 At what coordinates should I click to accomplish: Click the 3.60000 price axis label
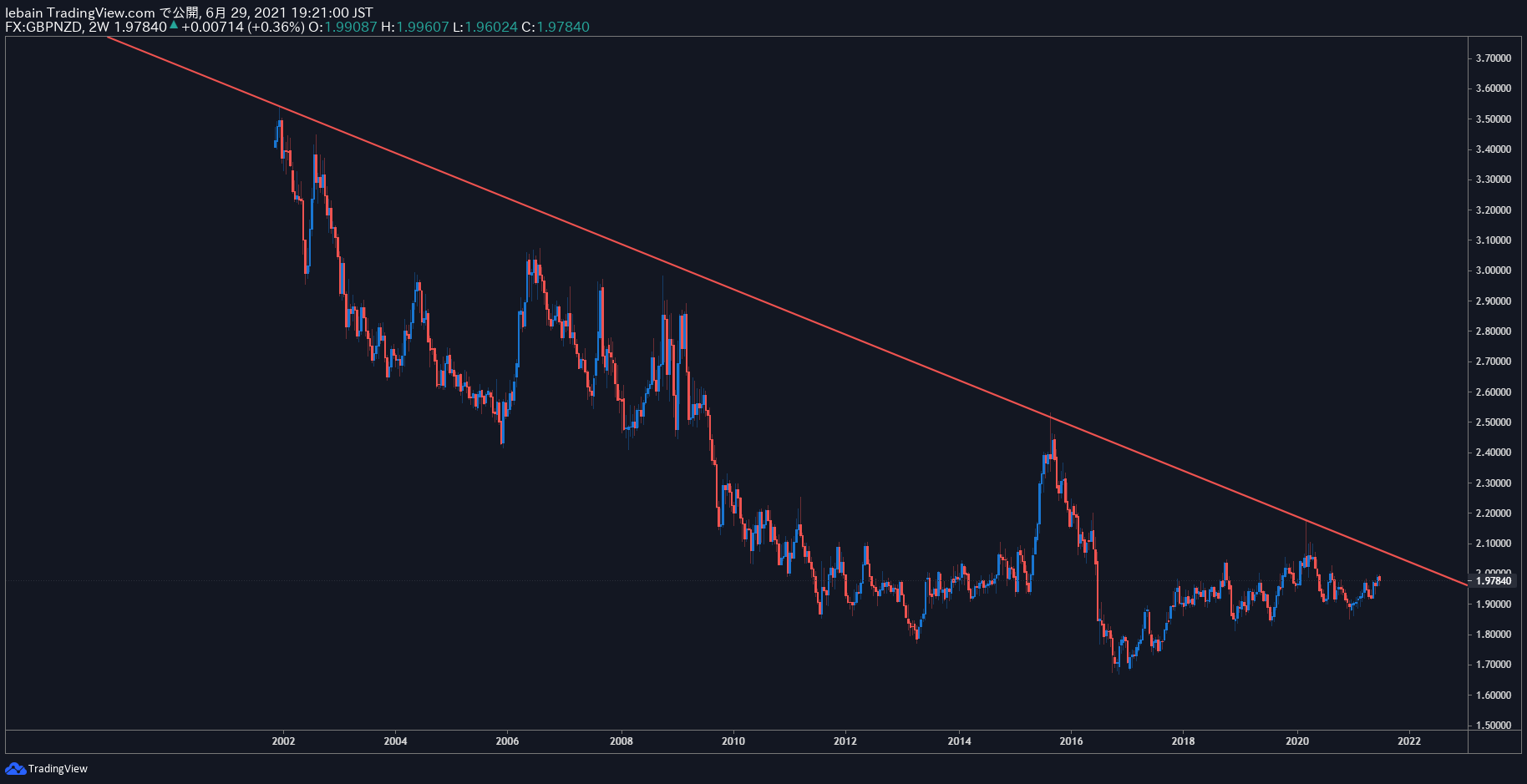(1494, 89)
